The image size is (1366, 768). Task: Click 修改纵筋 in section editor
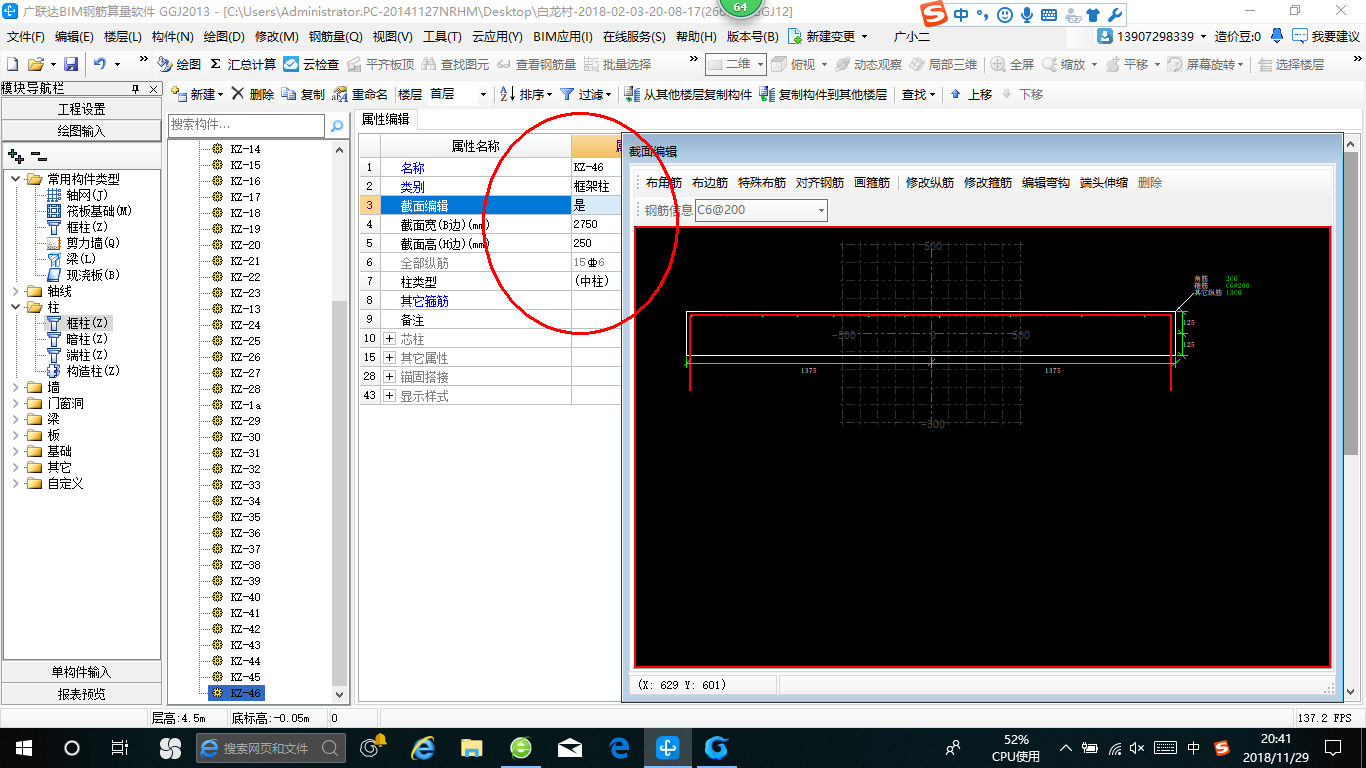coord(929,183)
